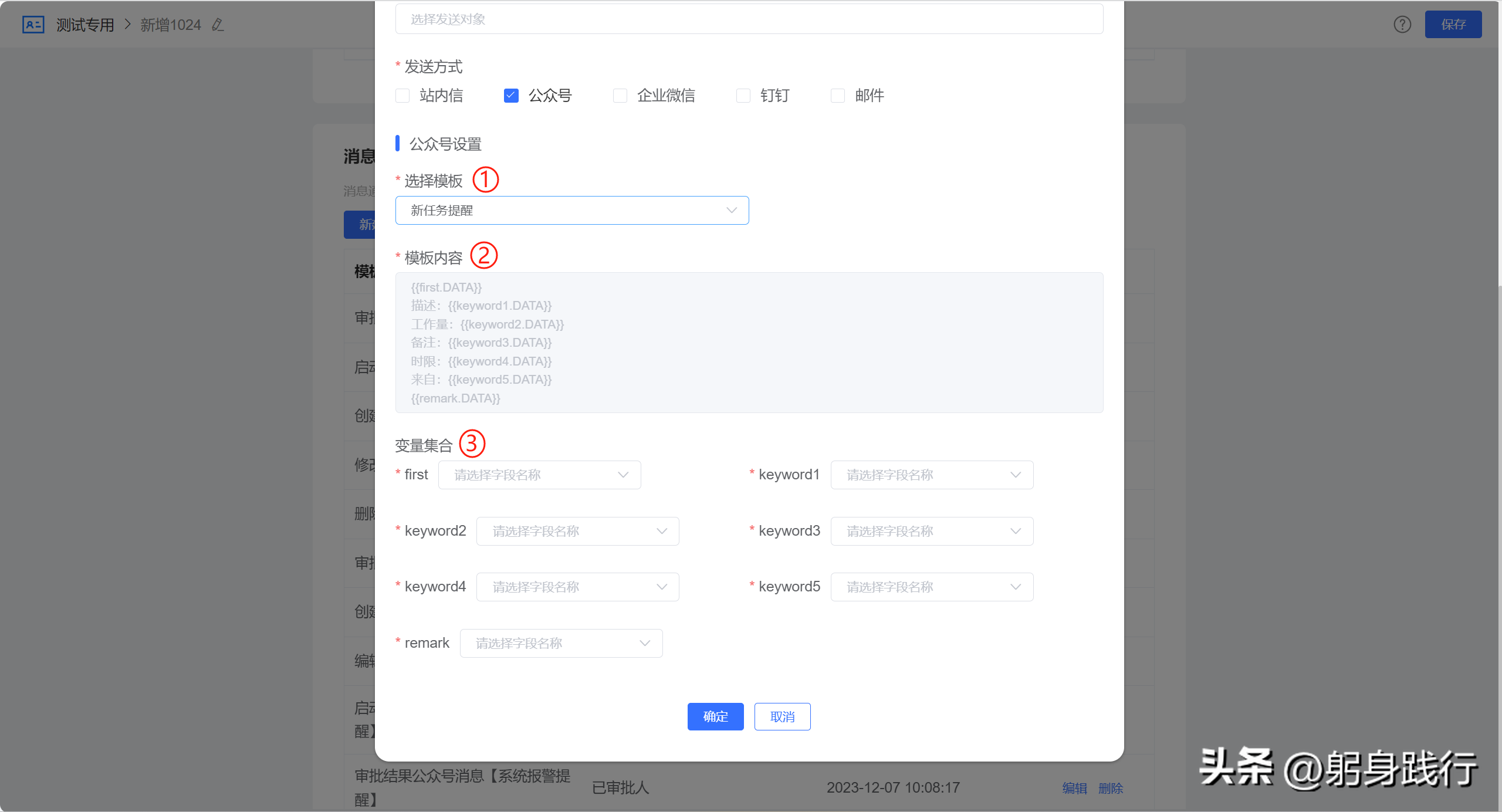The height and width of the screenshot is (812, 1502).
Task: Click the 新增1024 title text
Action: (x=171, y=25)
